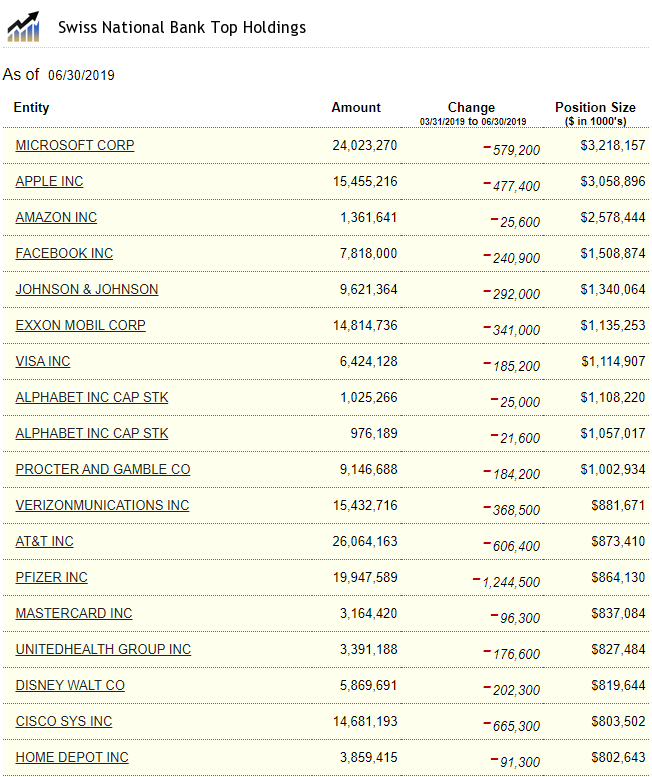Select the AMAZON INC entity link
This screenshot has width=652, height=777.
56,217
